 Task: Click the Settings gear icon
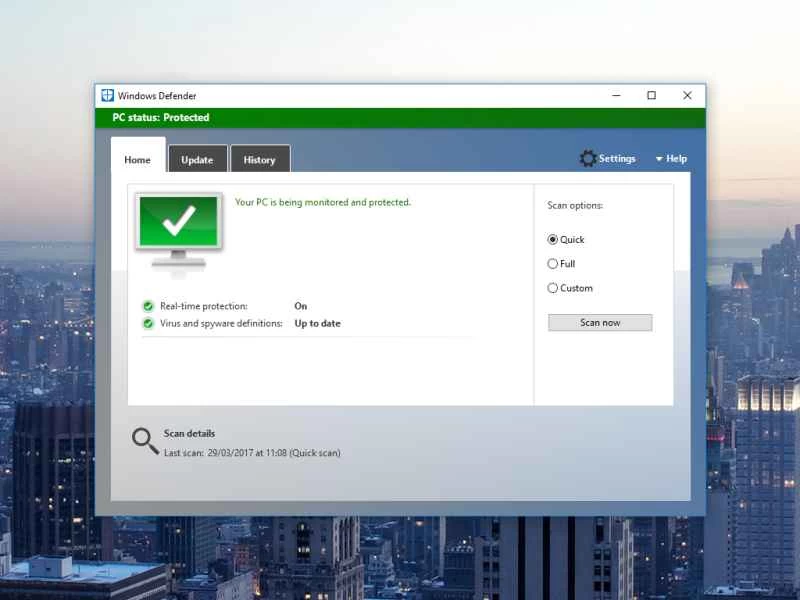[589, 158]
